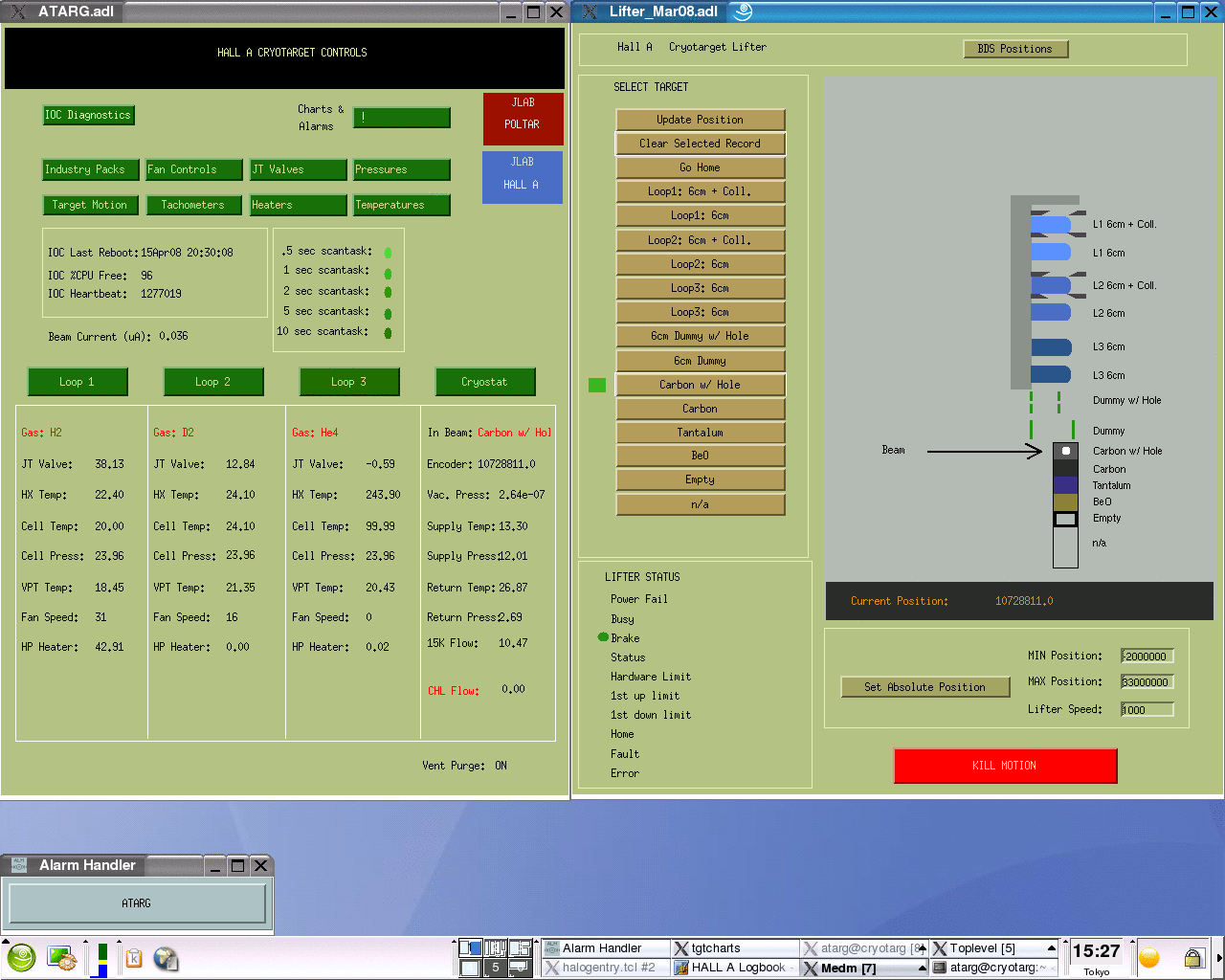Click ATARG button in Alarm Handler
Screen dimensions: 1225x980
point(137,903)
